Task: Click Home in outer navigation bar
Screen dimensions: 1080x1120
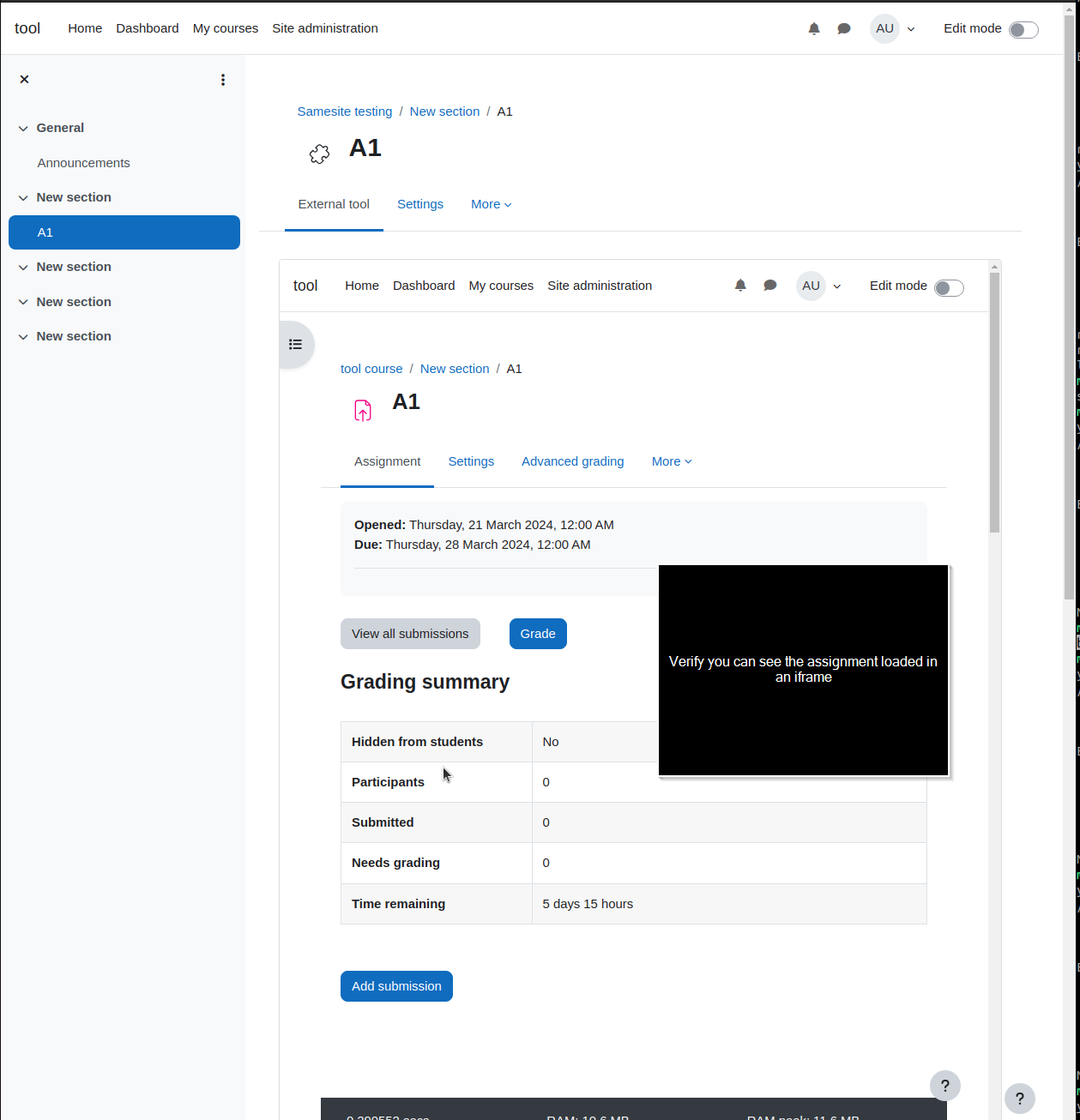Action: (85, 28)
